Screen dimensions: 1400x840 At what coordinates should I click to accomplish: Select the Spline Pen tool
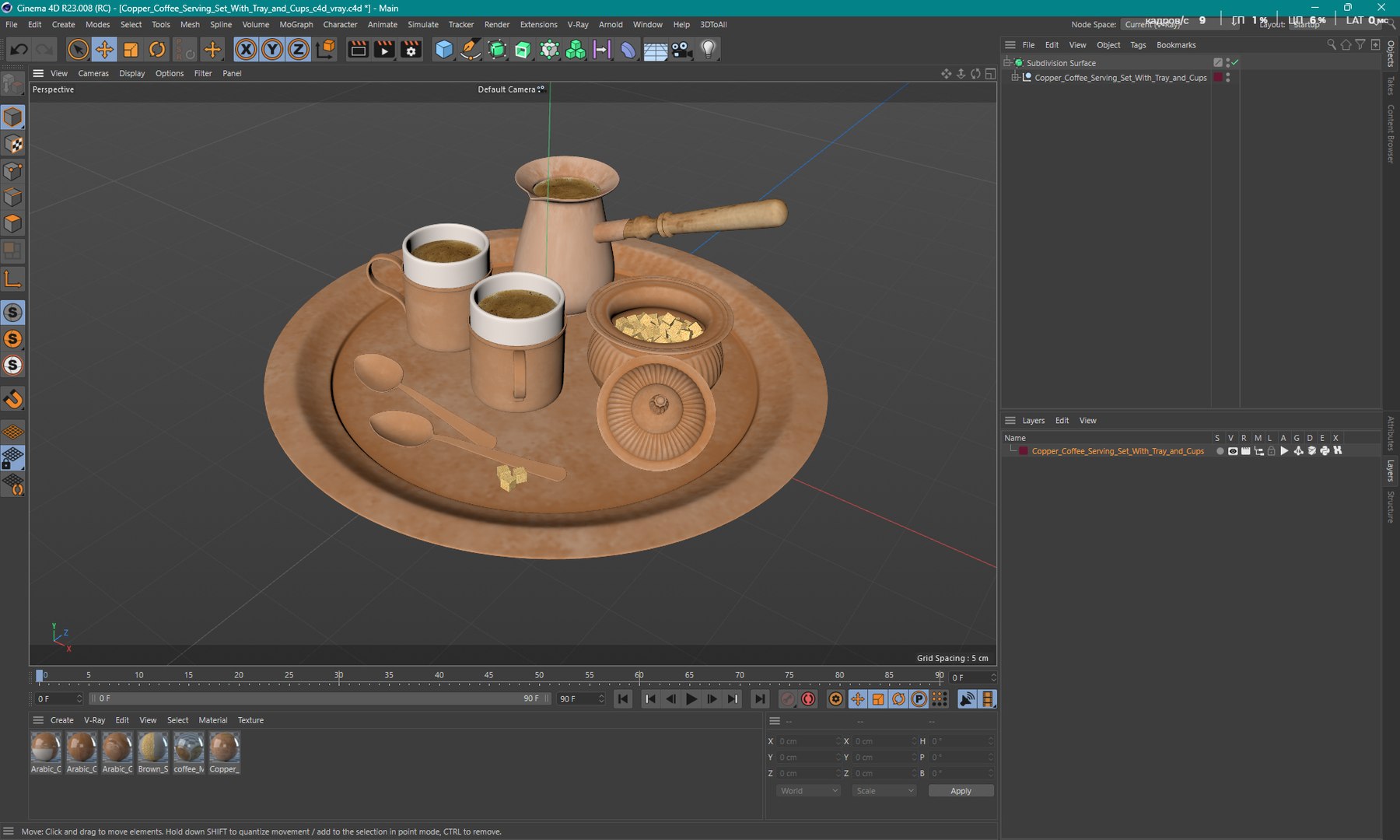(x=471, y=50)
